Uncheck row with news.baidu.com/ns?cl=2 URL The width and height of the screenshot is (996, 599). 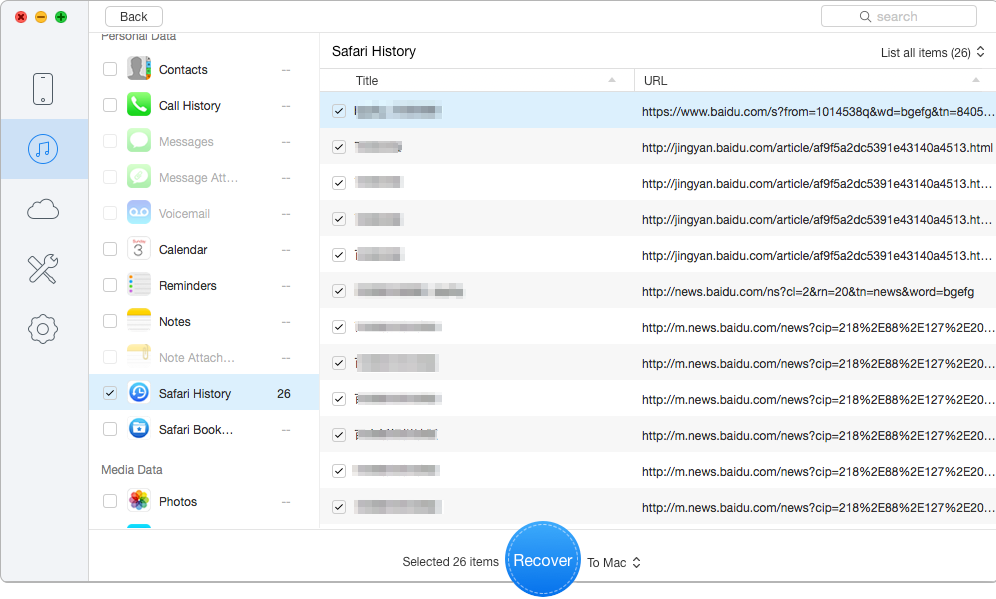coord(339,291)
